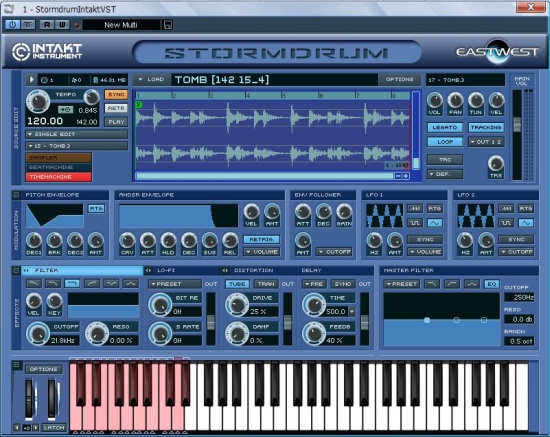Open the Load menu
Viewport: 550px width, 437px height.
(152, 80)
